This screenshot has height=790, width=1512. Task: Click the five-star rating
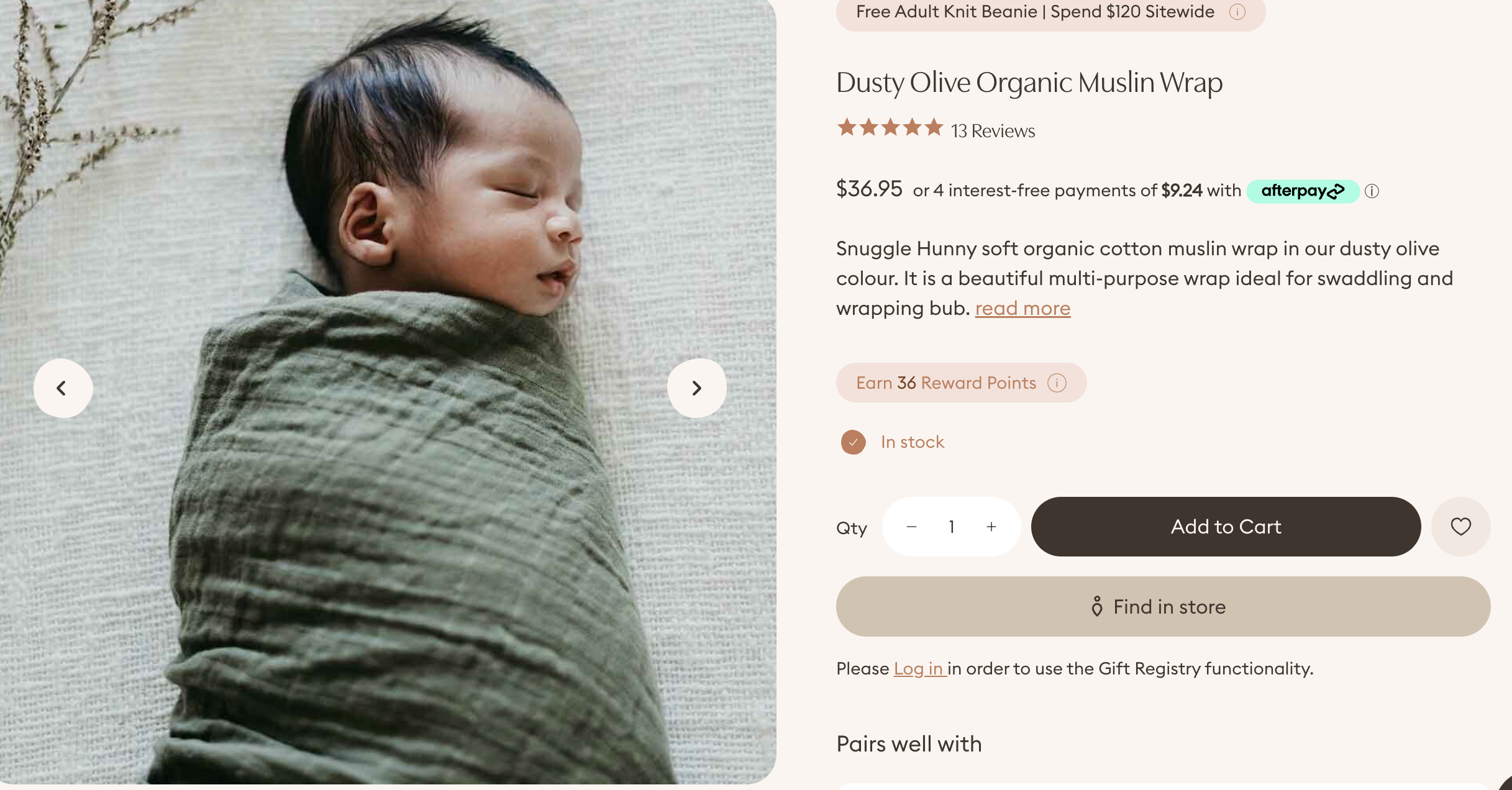point(890,128)
